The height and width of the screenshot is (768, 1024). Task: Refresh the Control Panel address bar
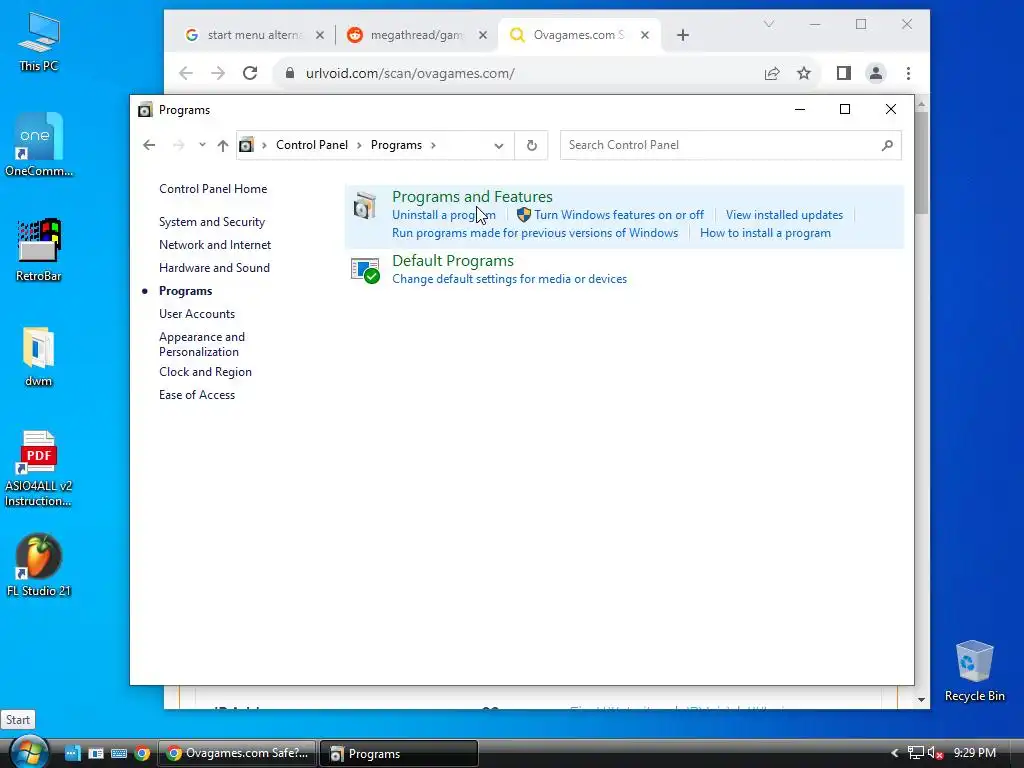[x=532, y=145]
